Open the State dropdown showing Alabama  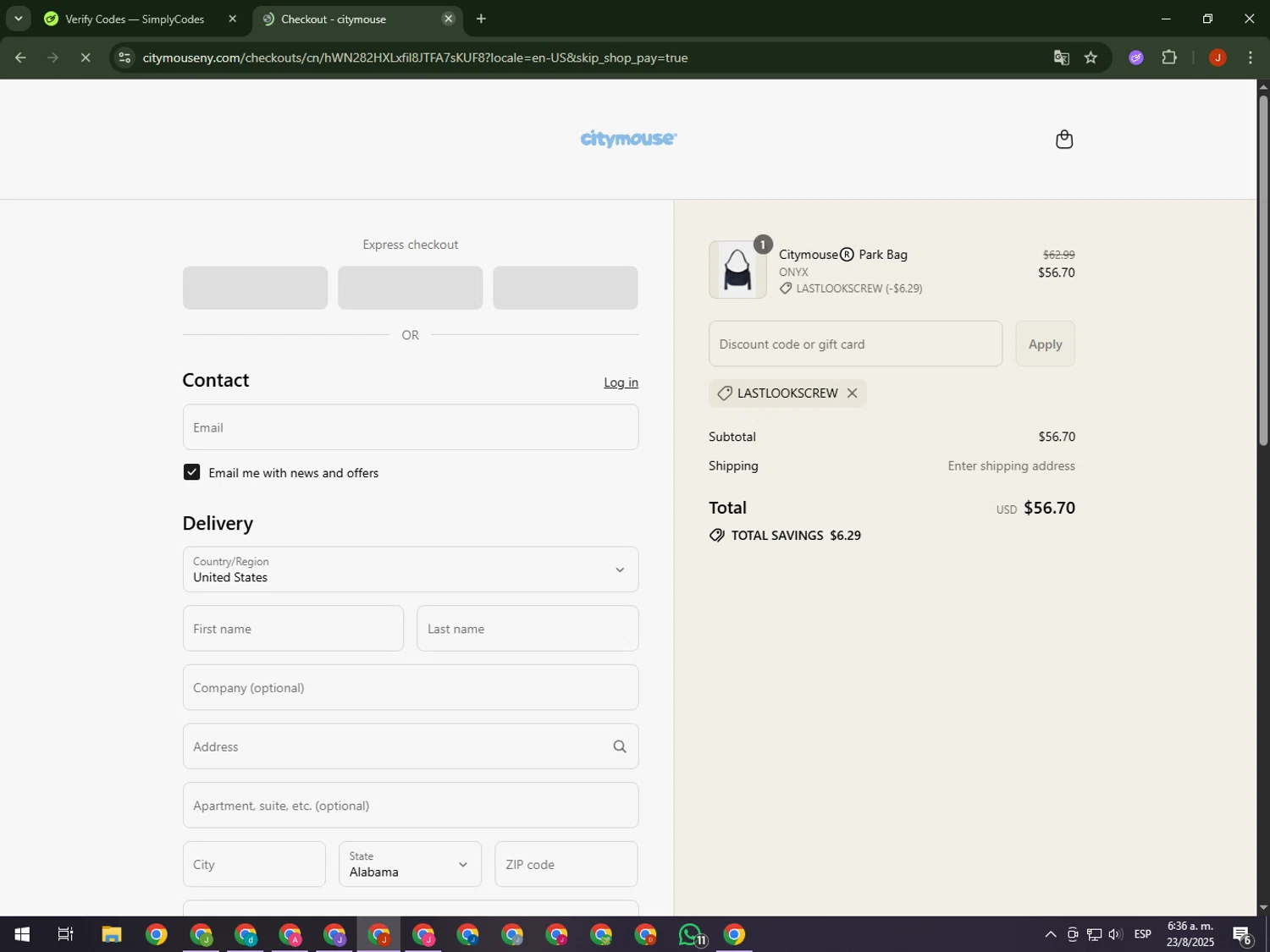[x=410, y=864]
